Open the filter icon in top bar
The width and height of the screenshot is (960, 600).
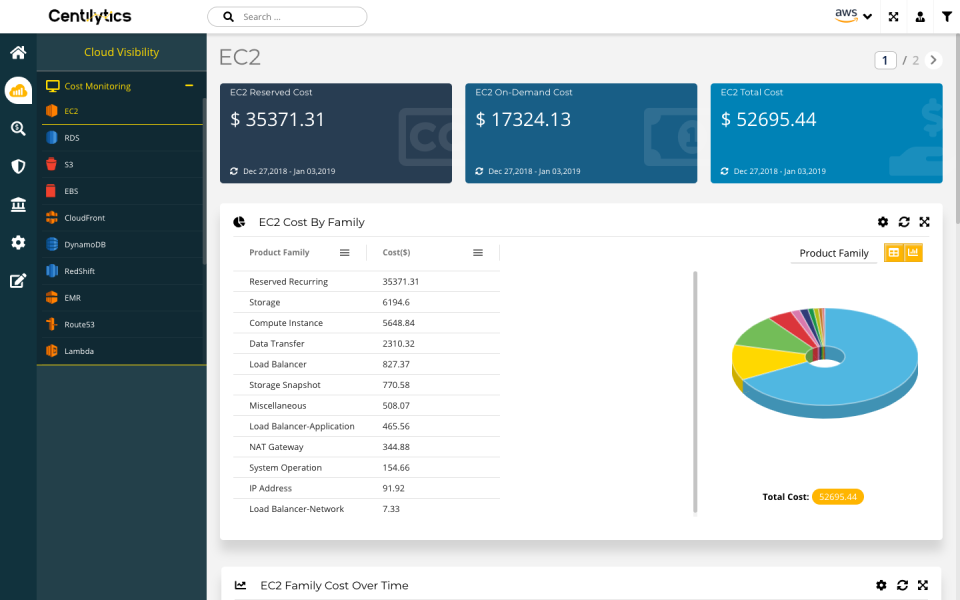[947, 16]
